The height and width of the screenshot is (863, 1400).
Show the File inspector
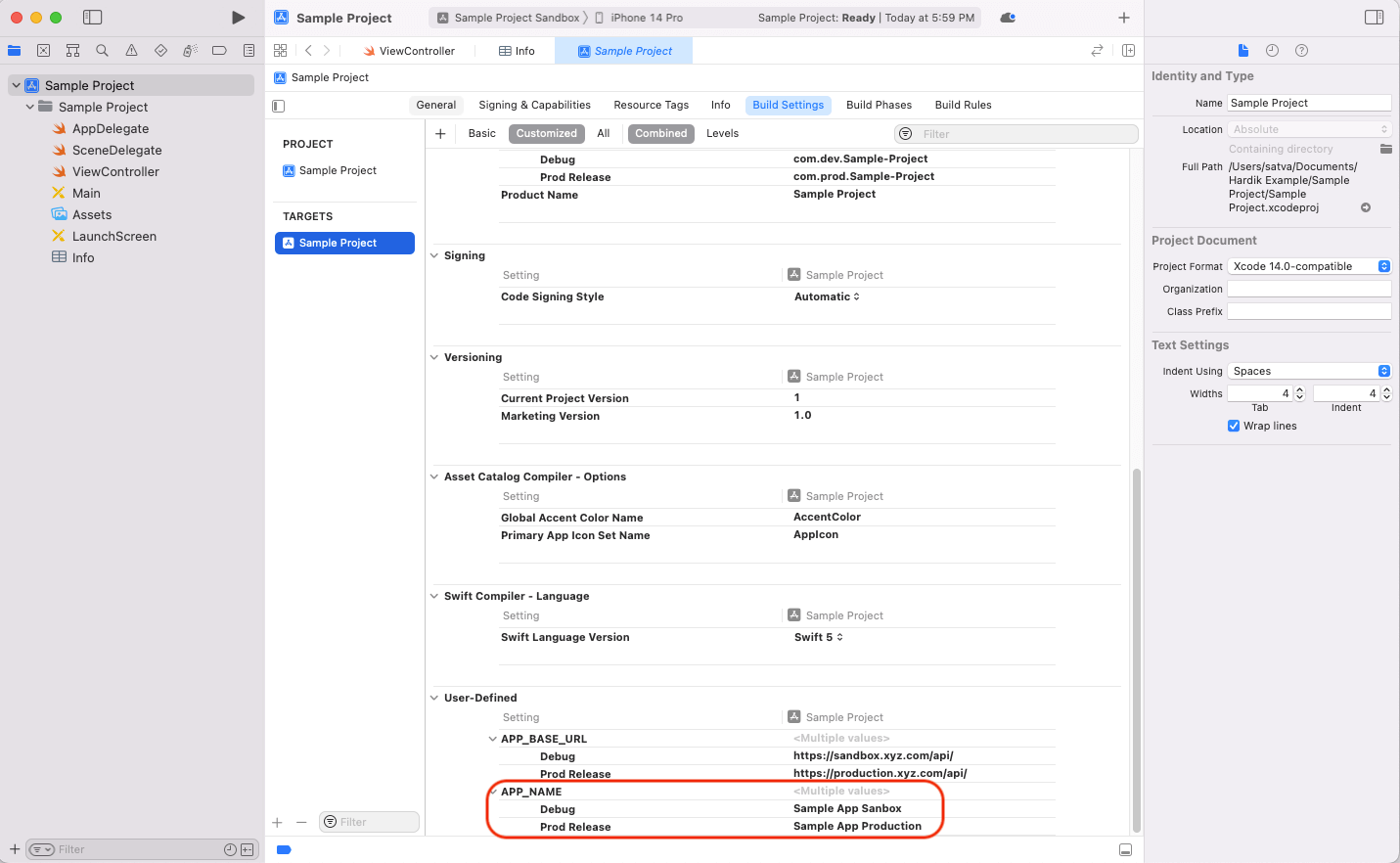(1243, 51)
